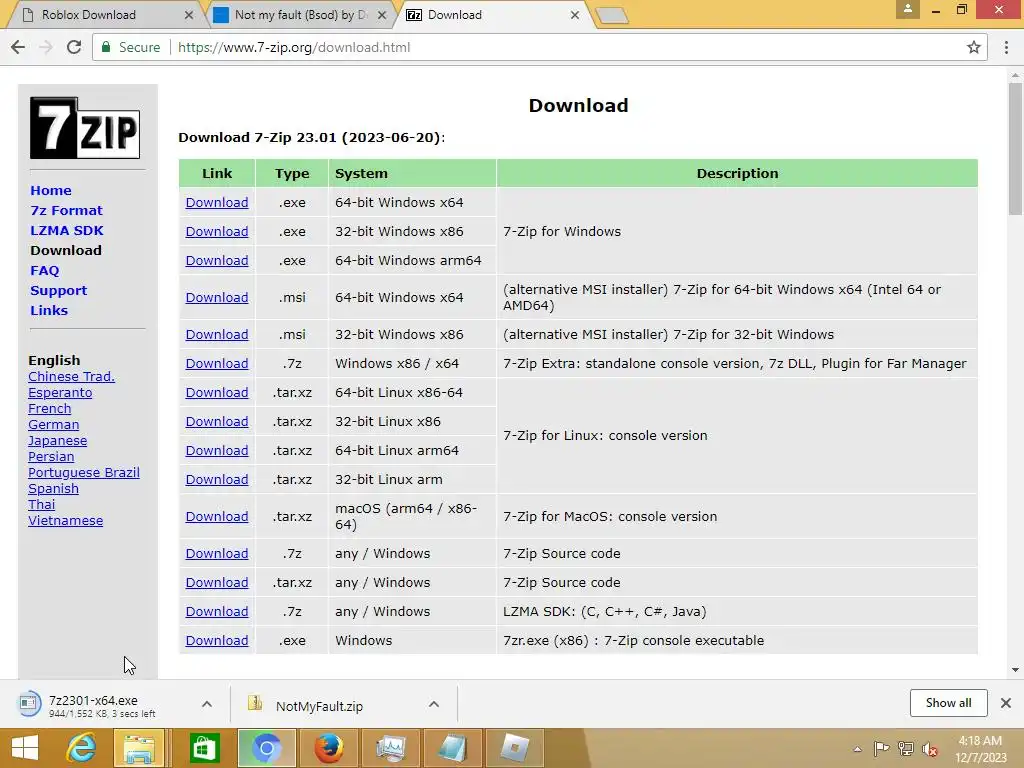The image size is (1024, 768).
Task: Open Windows Store from taskbar
Action: (204, 748)
